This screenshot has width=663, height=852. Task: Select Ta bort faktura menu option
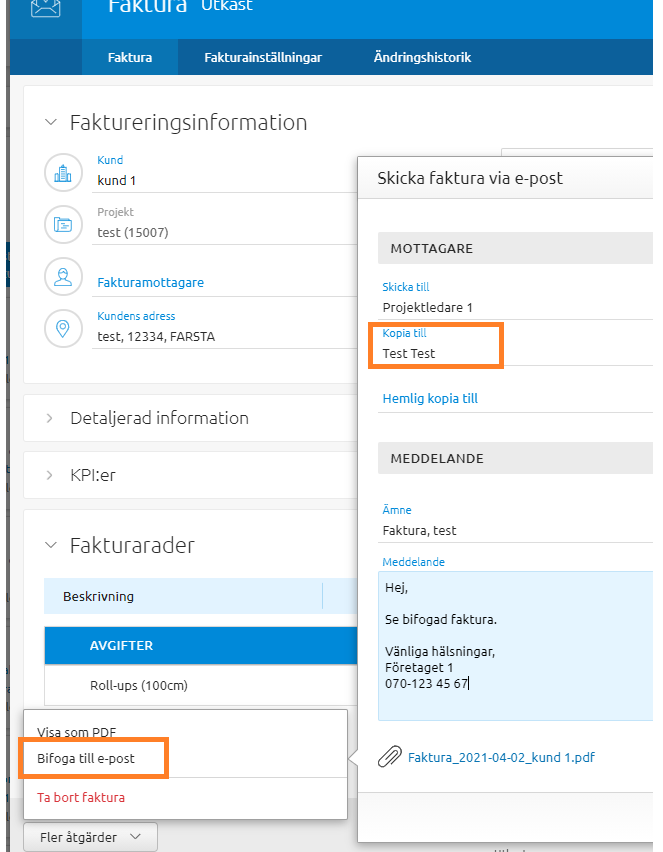coord(81,798)
